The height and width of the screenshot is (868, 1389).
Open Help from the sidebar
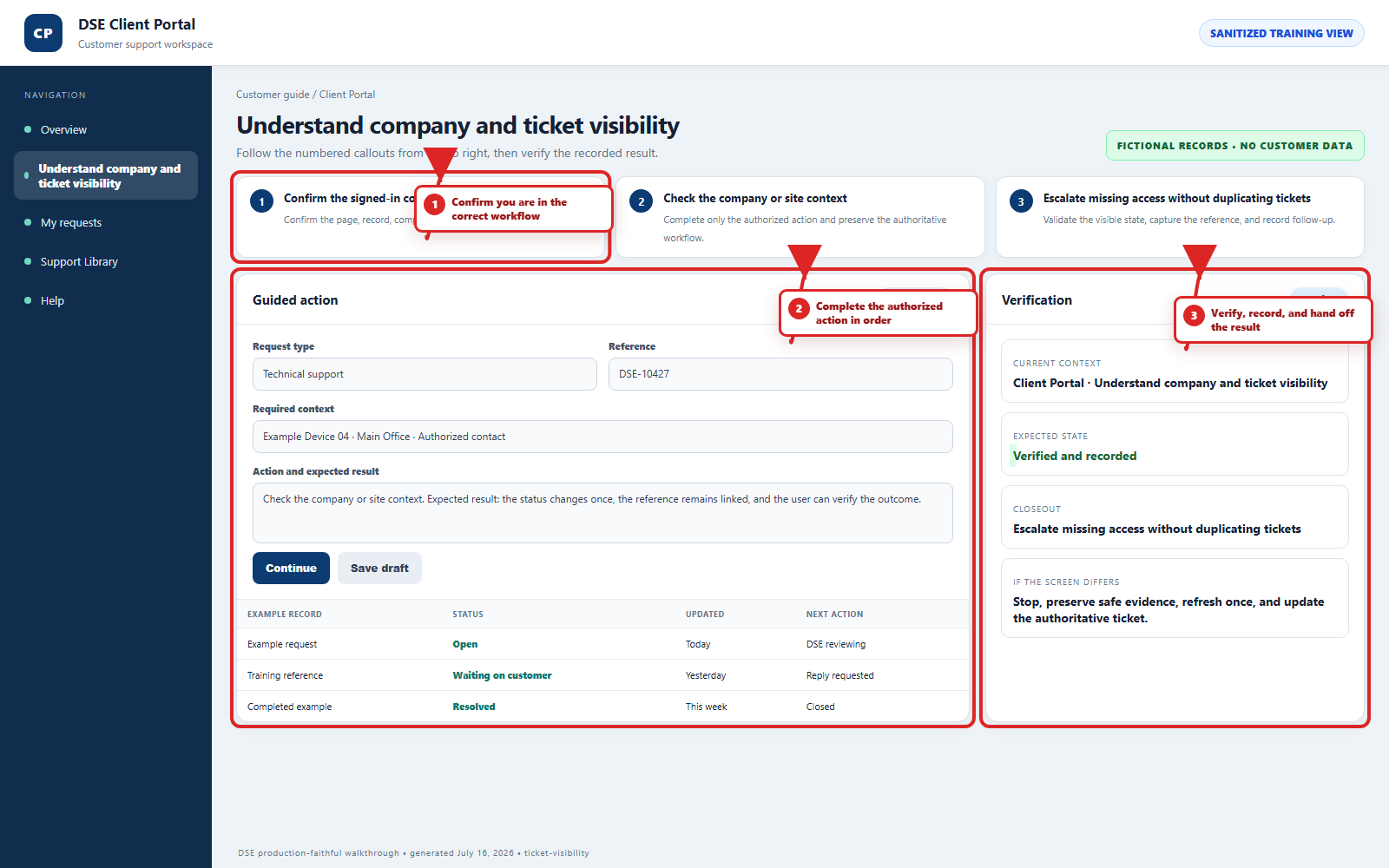pyautogui.click(x=52, y=300)
